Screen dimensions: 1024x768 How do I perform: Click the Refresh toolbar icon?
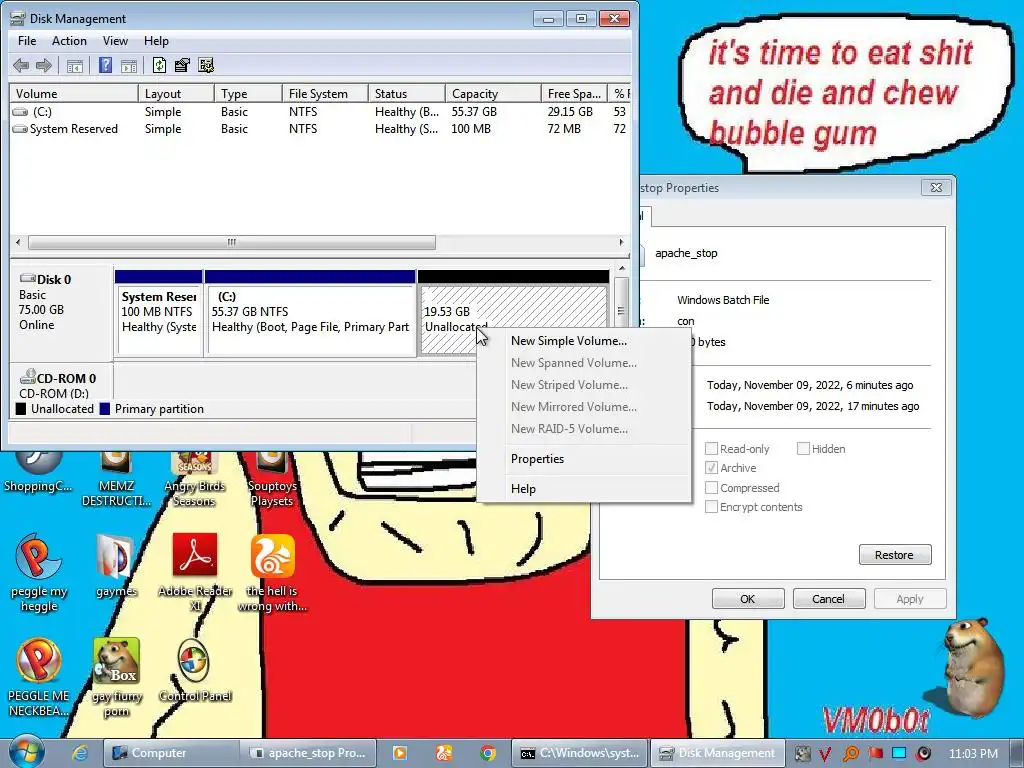159,65
